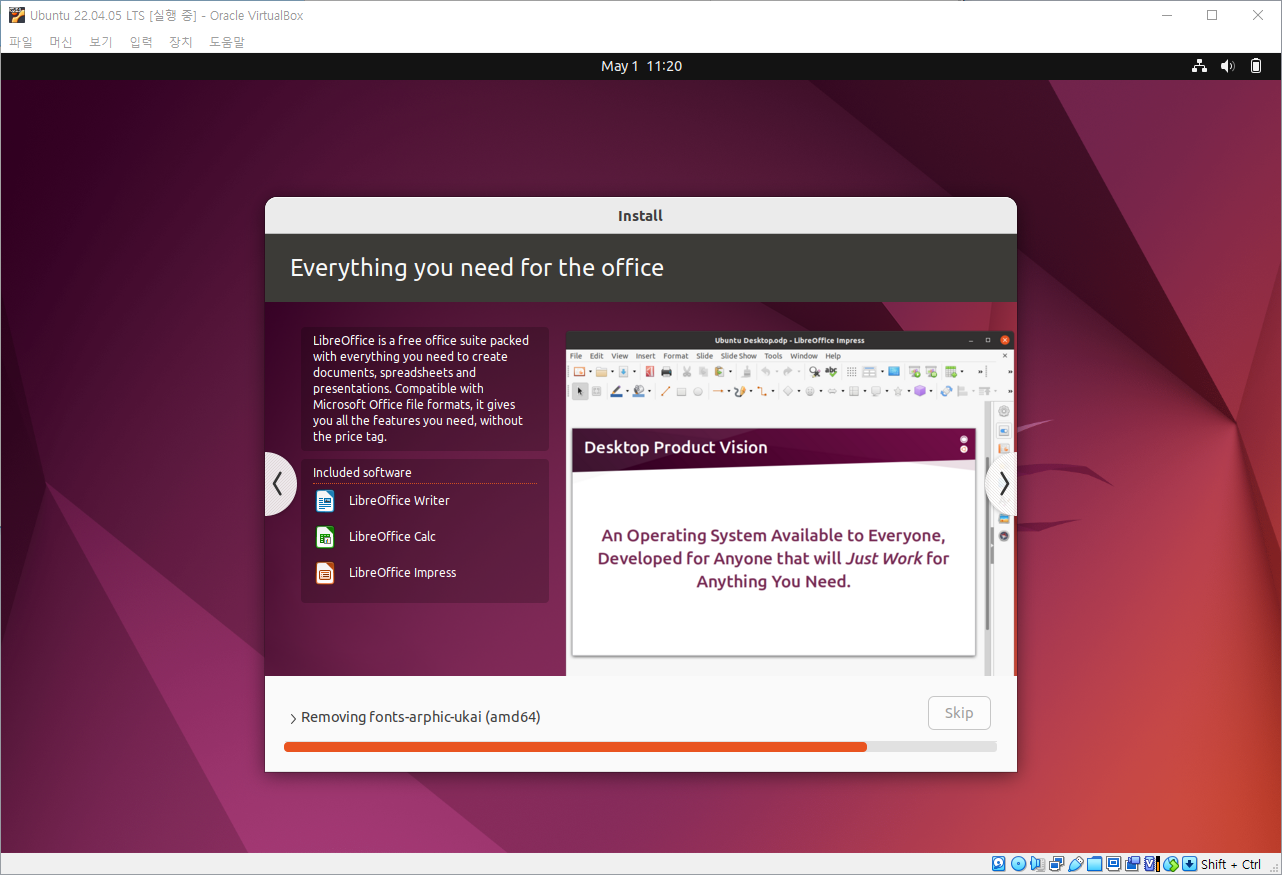Viewport: 1282px width, 875px height.
Task: Open the 파일 menu
Action: [x=21, y=42]
